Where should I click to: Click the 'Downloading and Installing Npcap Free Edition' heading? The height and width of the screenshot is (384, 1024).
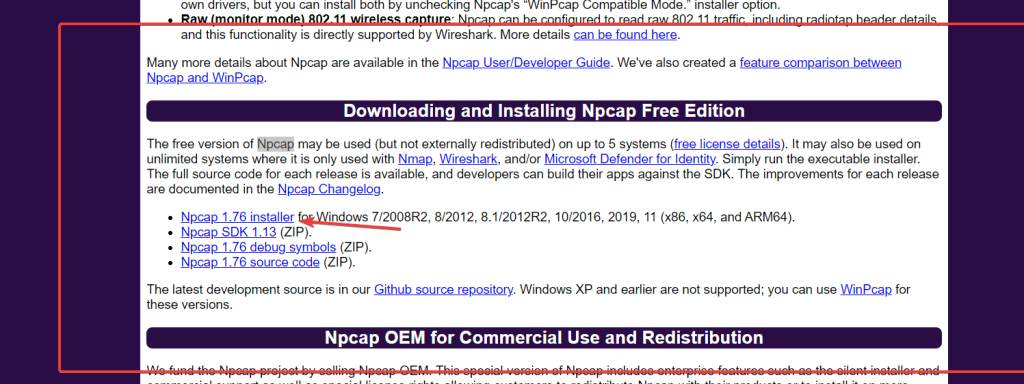544,111
